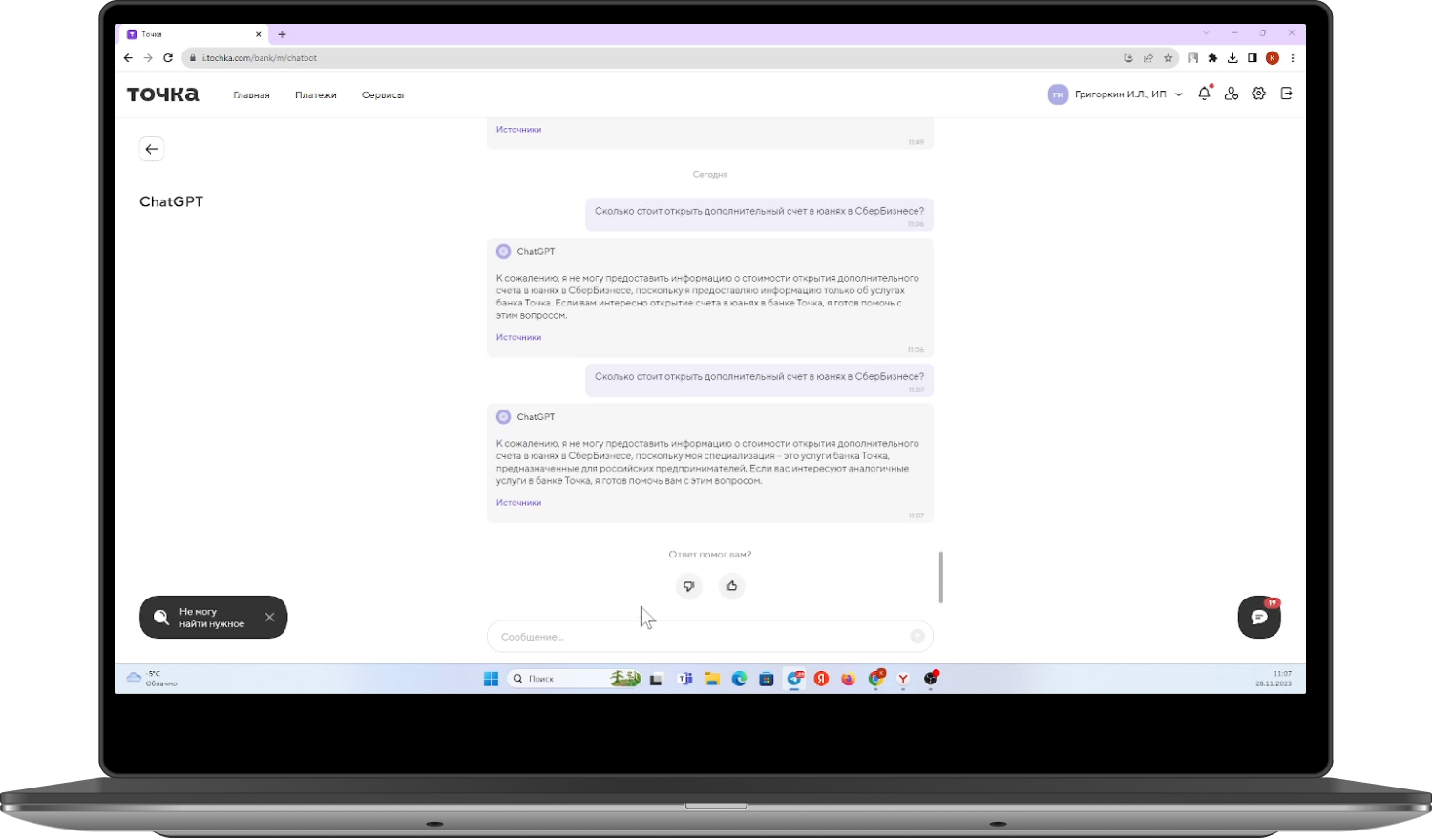Click the thumbs down feedback button
This screenshot has height=840, width=1432.
688,586
